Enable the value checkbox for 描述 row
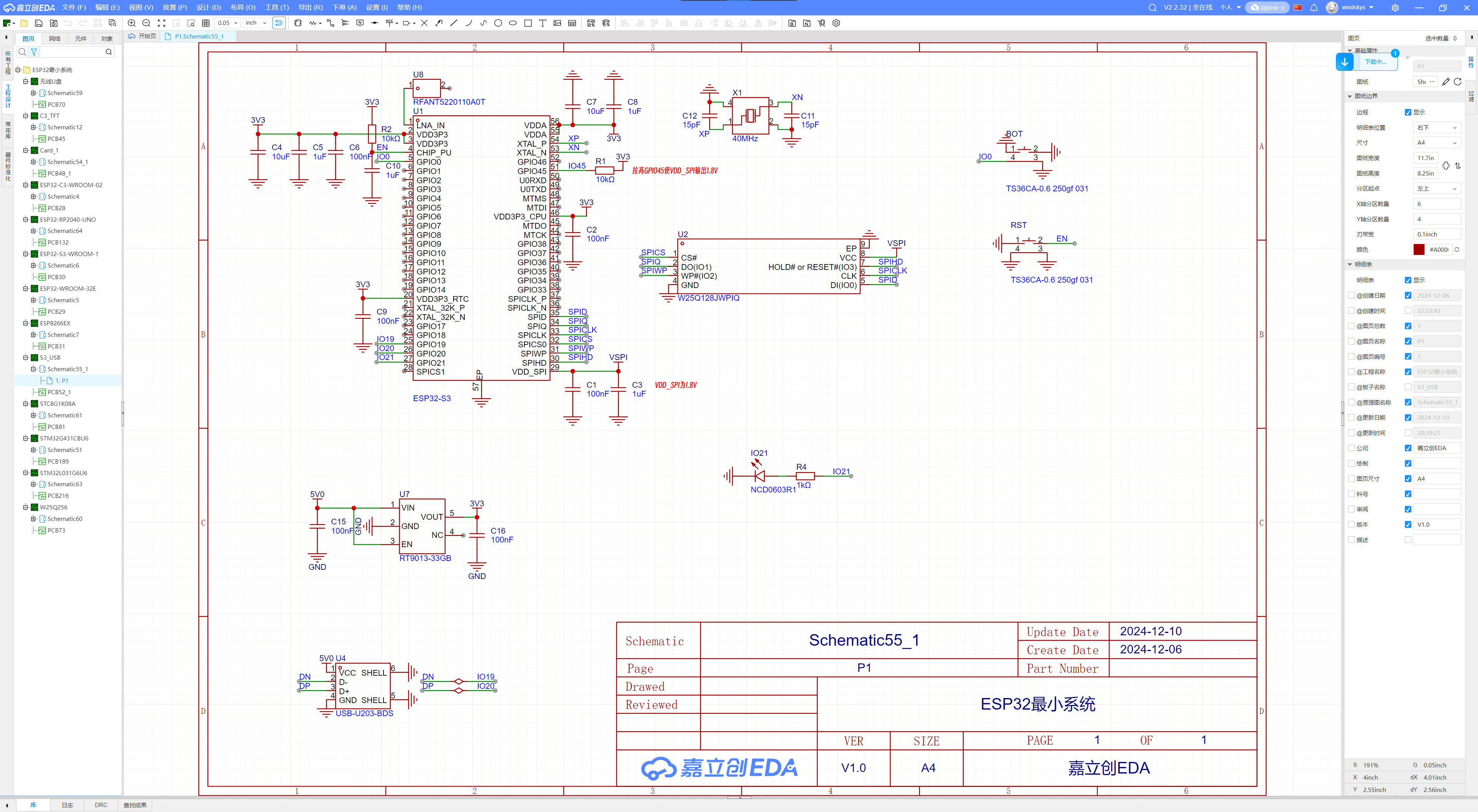Viewport: 1478px width, 812px height. coord(1408,540)
